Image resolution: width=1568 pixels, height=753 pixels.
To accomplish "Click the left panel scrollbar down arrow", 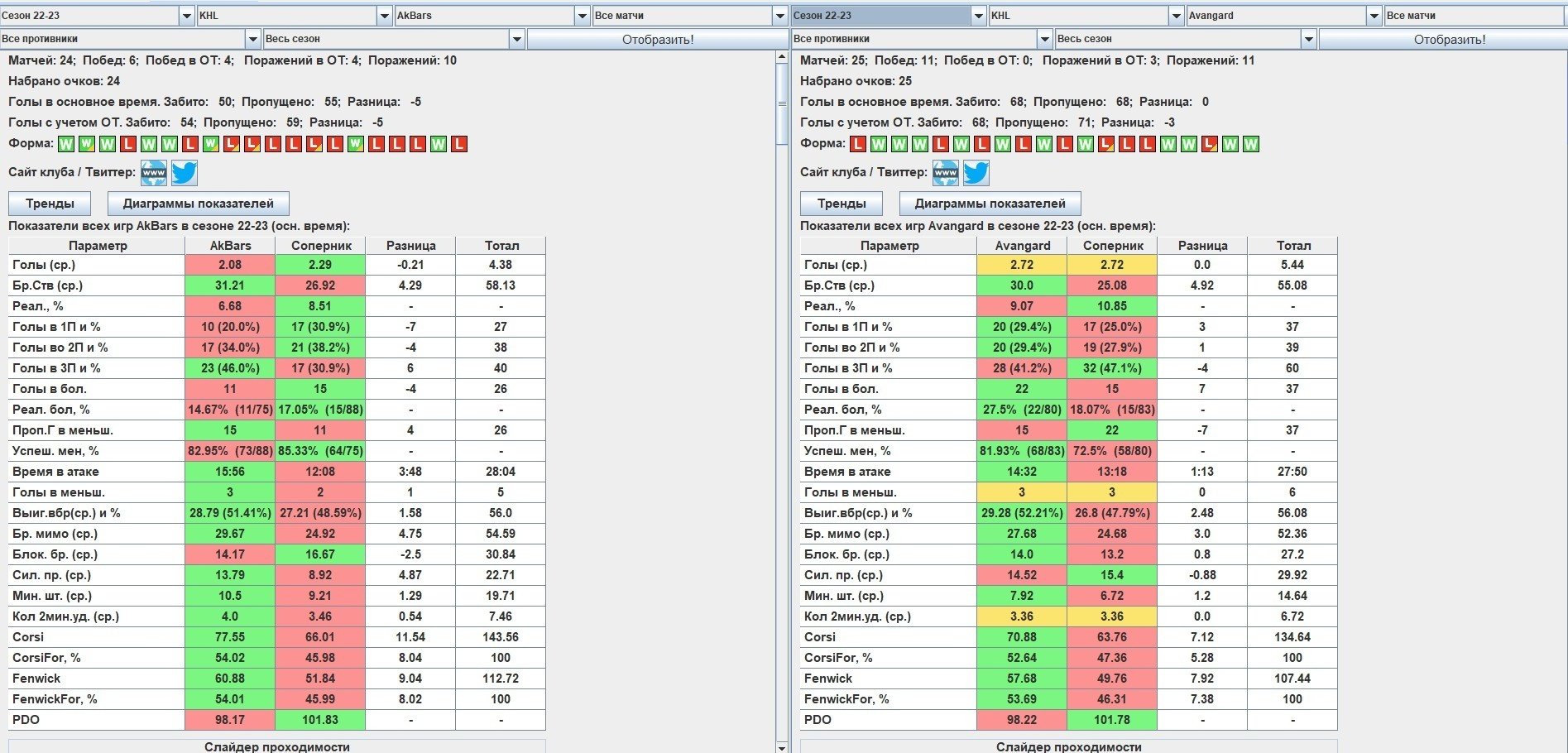I will click(782, 746).
